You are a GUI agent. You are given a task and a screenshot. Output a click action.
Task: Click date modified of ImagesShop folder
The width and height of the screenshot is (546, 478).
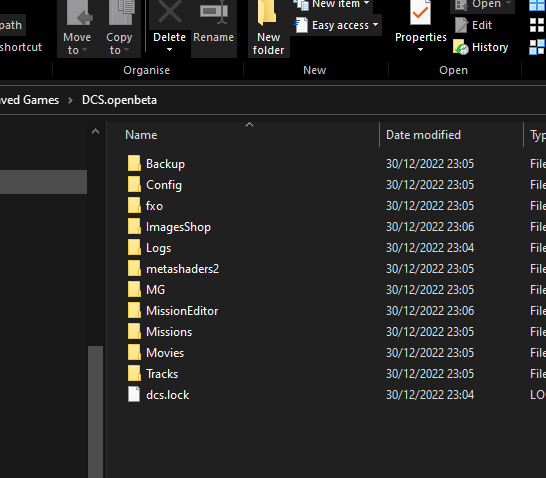click(x=430, y=227)
